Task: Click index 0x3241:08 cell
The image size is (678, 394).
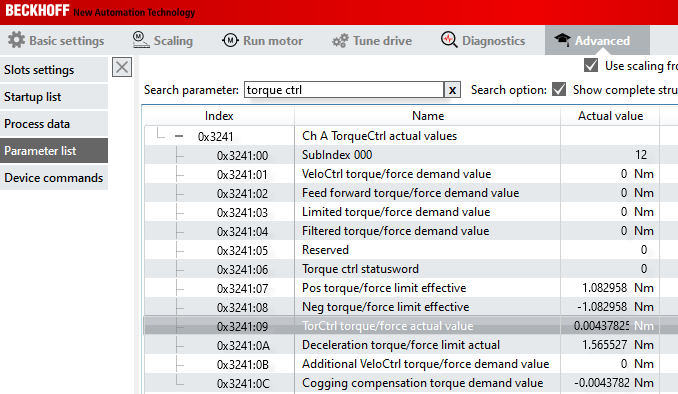Action: [x=242, y=308]
